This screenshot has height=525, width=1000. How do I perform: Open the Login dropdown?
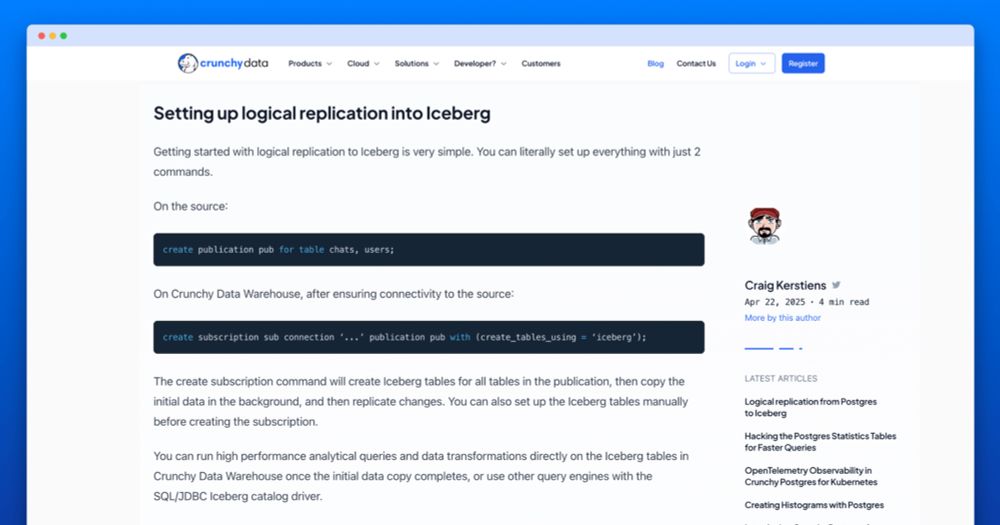point(751,63)
